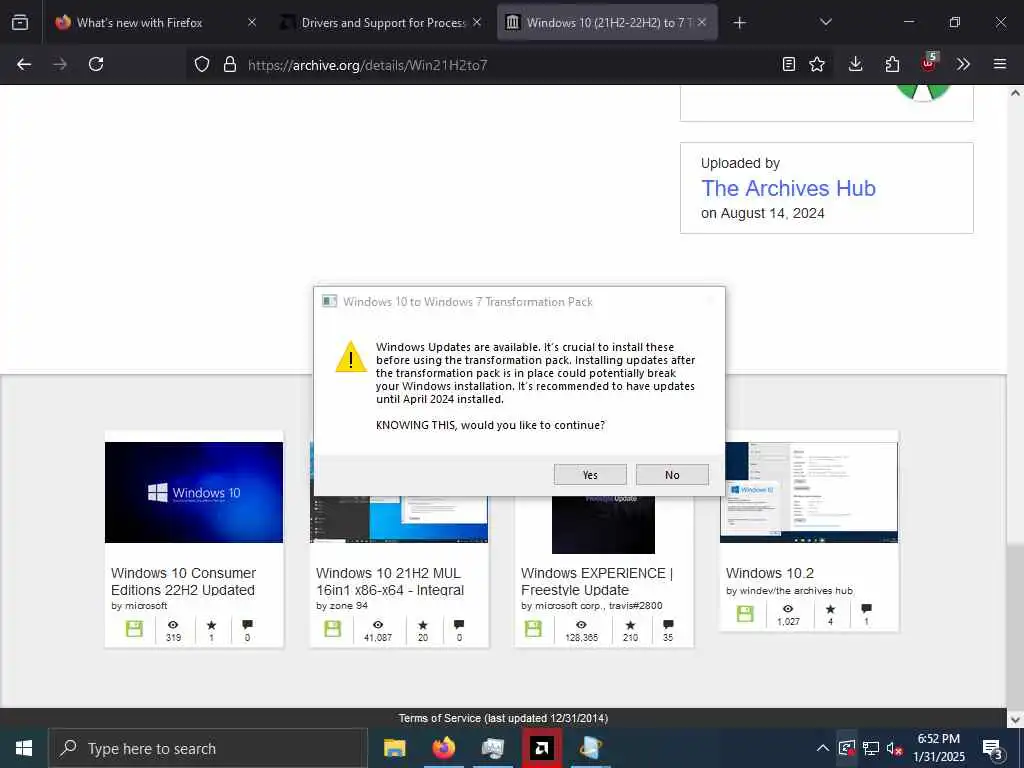Open the Windows 10.2 item title
This screenshot has height=768, width=1024.
pyautogui.click(x=769, y=573)
